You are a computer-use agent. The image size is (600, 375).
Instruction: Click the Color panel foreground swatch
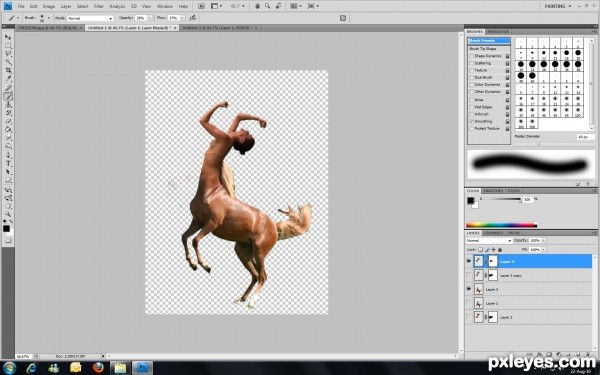click(x=470, y=200)
